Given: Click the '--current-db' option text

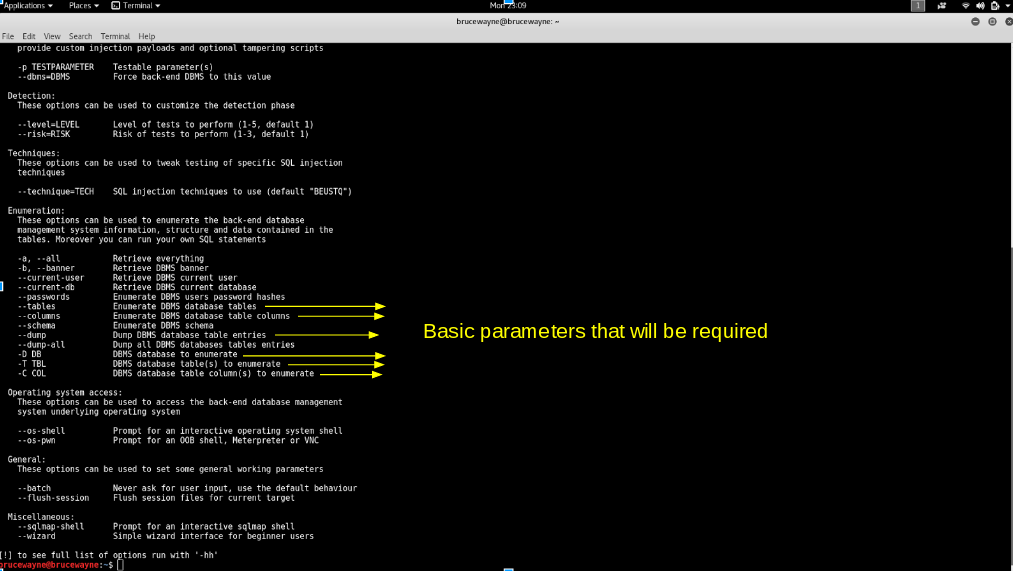Looking at the screenshot, I should pos(46,287).
